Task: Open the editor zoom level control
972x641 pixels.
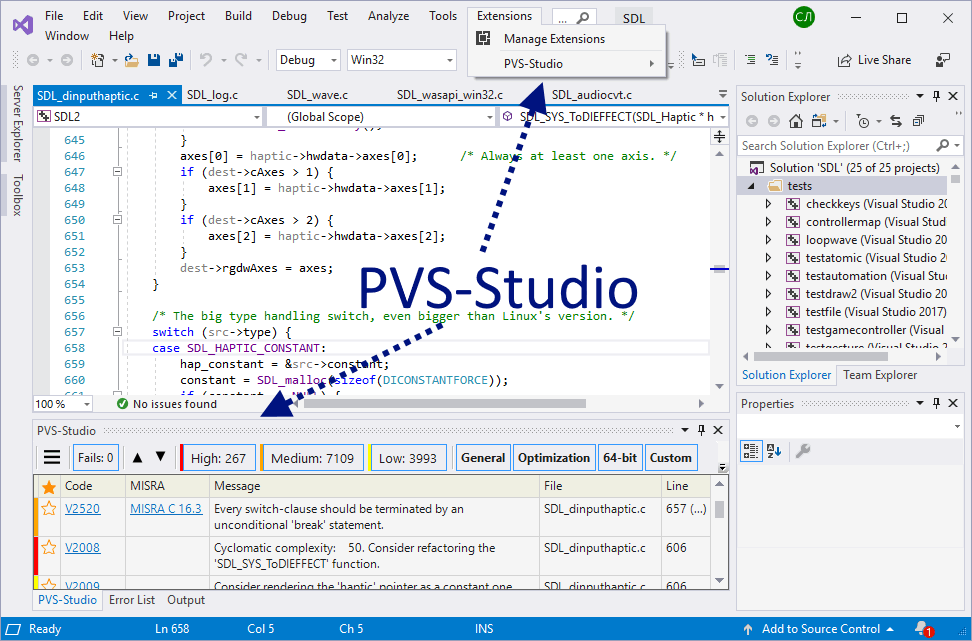Action: pyautogui.click(x=62, y=404)
